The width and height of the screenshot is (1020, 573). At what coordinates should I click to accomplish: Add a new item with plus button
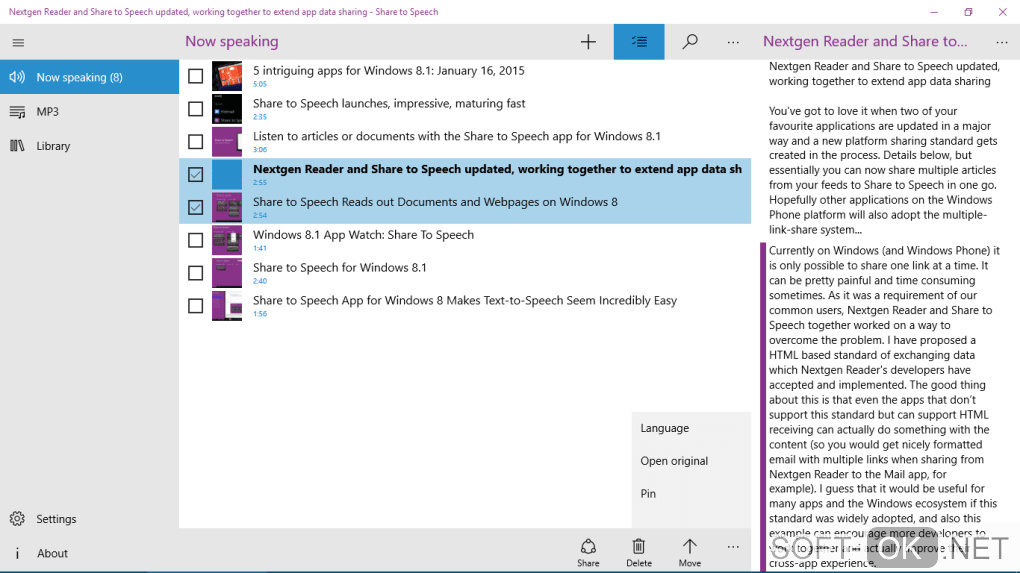coord(588,42)
